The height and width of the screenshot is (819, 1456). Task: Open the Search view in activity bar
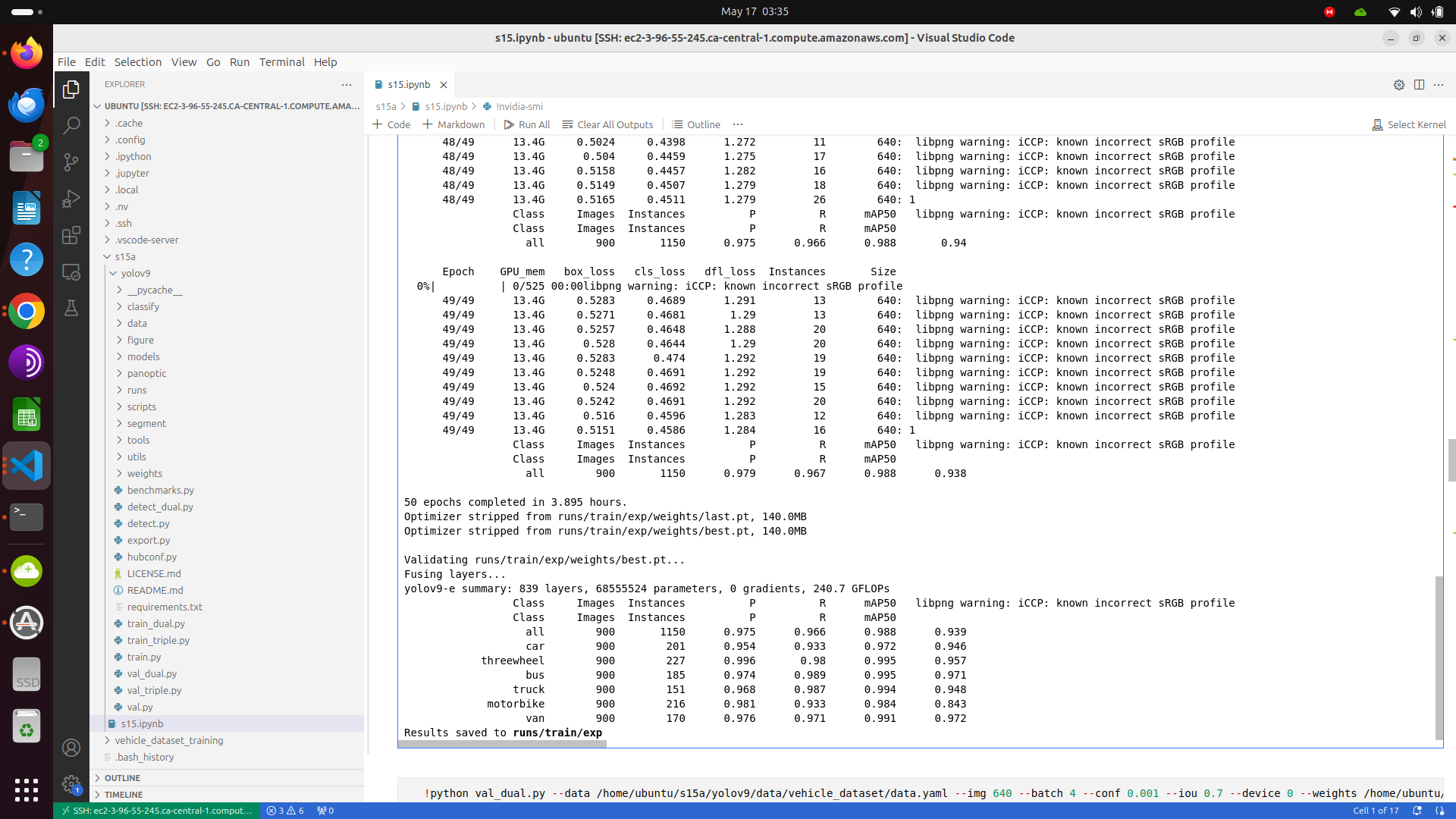[x=71, y=126]
